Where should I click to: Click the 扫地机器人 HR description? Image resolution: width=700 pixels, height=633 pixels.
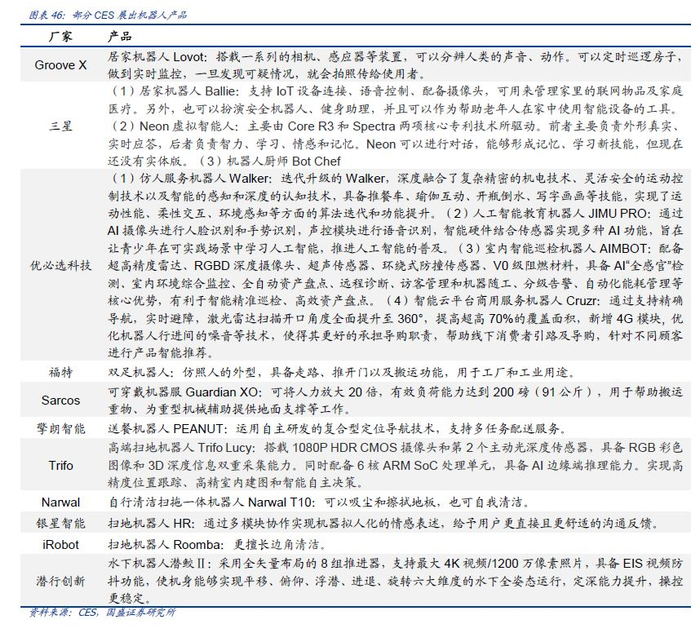pos(383,523)
